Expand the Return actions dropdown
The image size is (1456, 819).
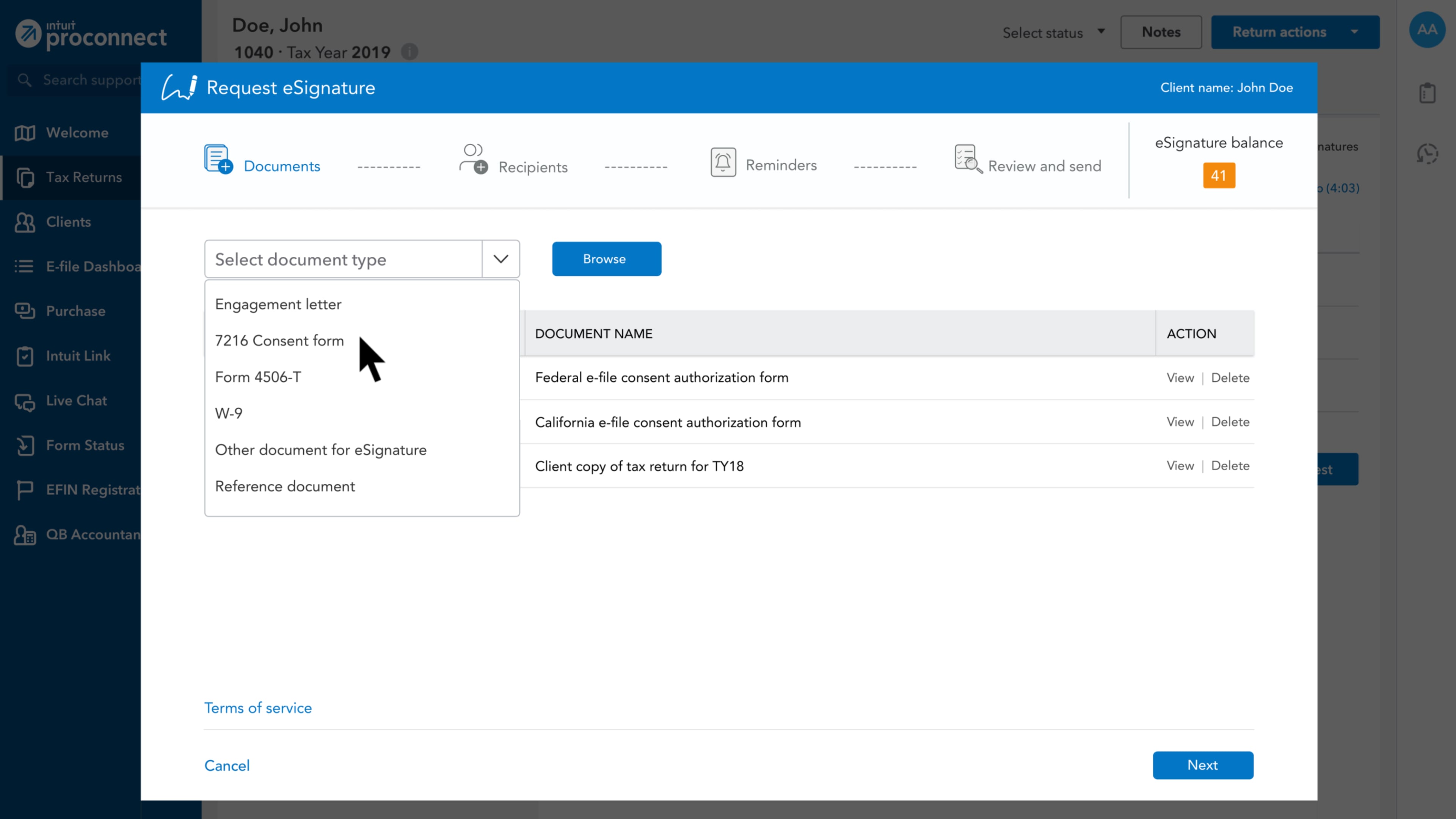[x=1354, y=32]
